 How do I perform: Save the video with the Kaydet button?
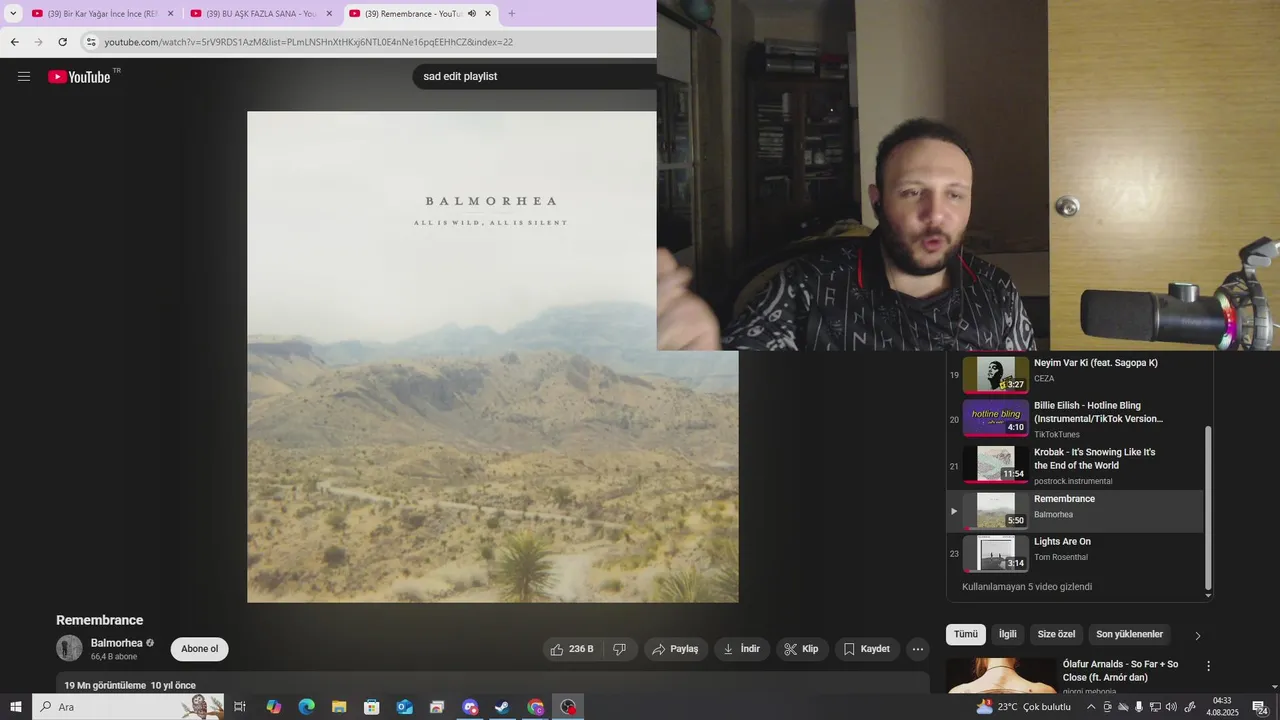[x=867, y=649]
